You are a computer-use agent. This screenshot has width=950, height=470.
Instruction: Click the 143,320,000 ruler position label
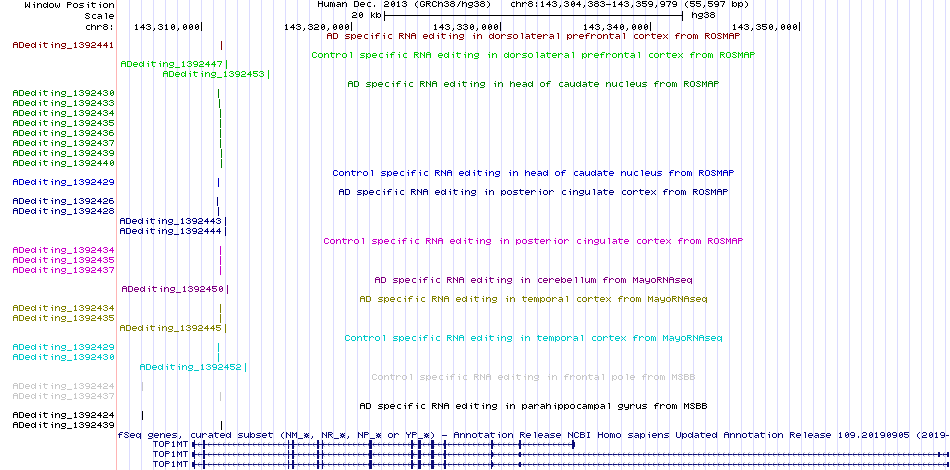316,27
